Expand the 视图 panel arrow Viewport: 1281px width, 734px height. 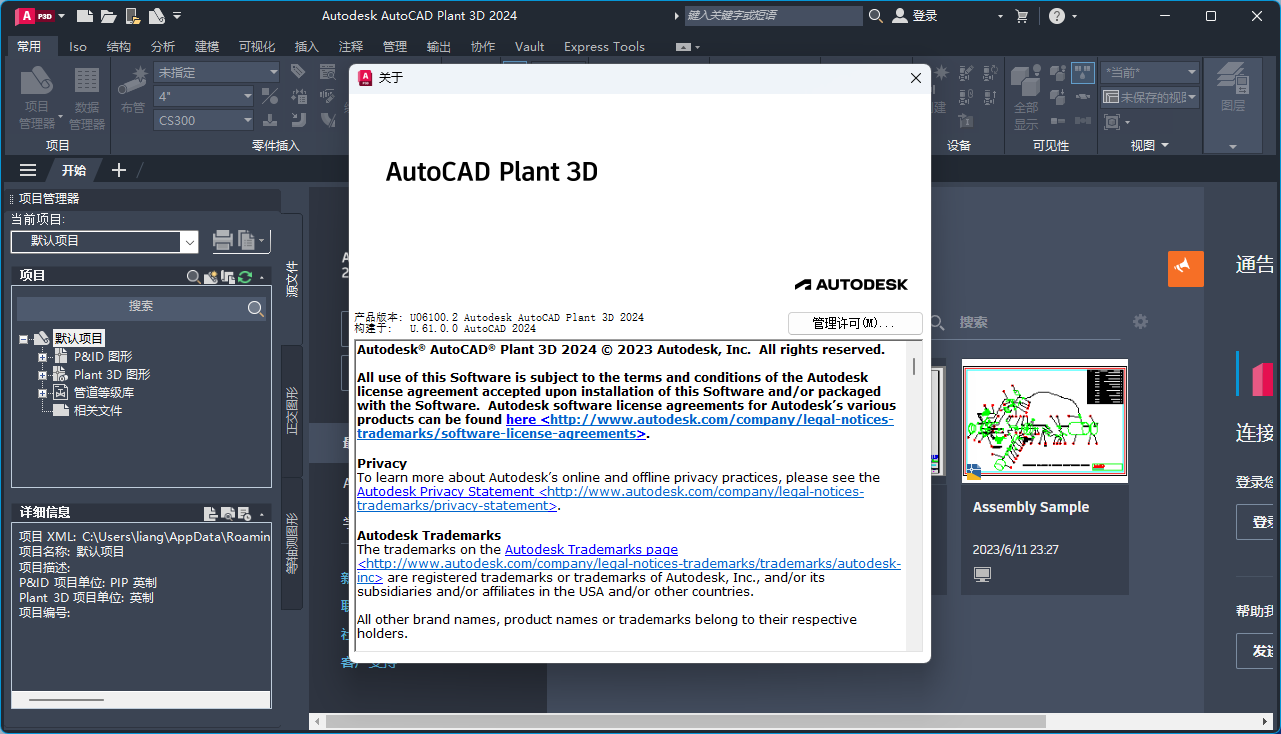pyautogui.click(x=1165, y=146)
